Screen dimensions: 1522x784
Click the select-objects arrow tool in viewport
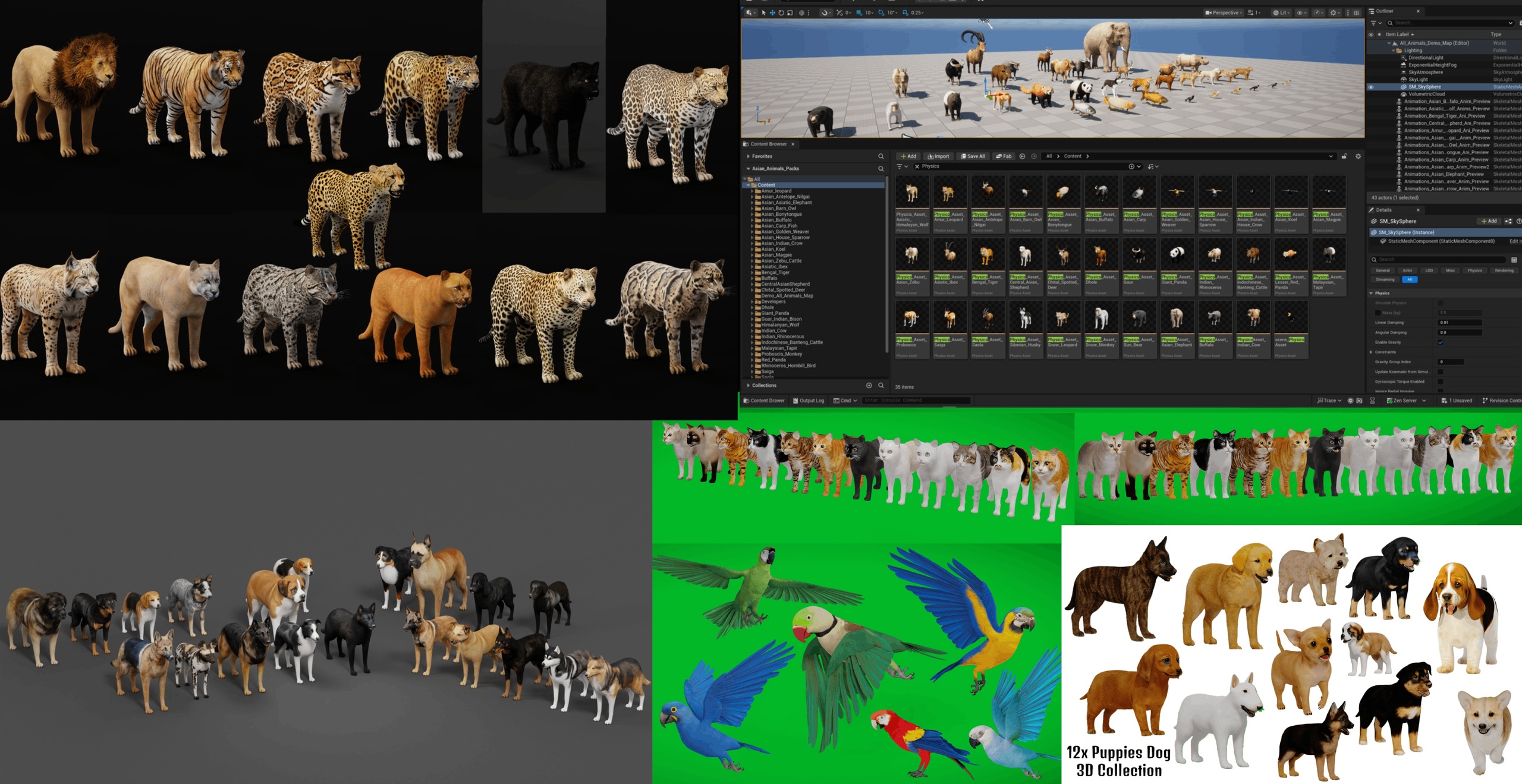(763, 12)
